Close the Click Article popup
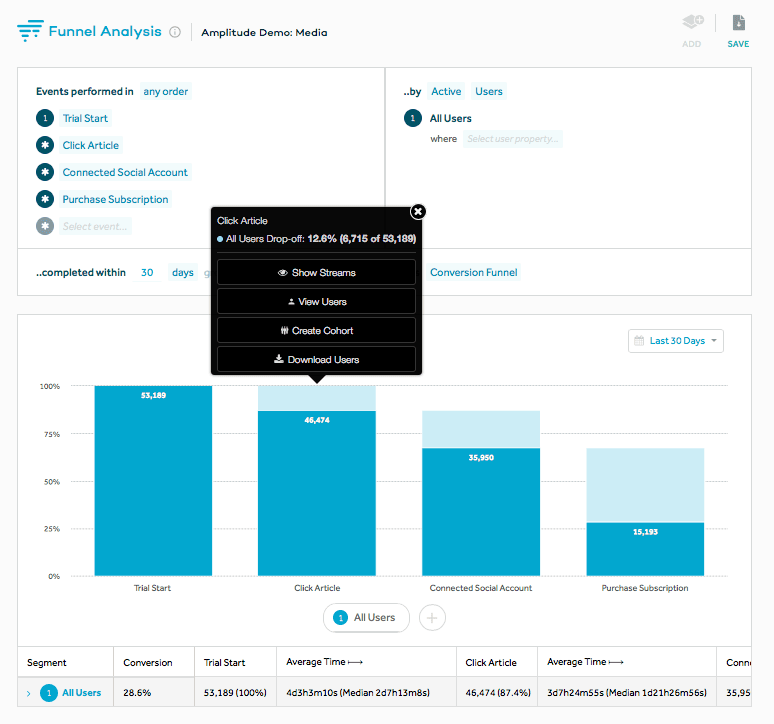The height and width of the screenshot is (724, 774). pyautogui.click(x=418, y=211)
